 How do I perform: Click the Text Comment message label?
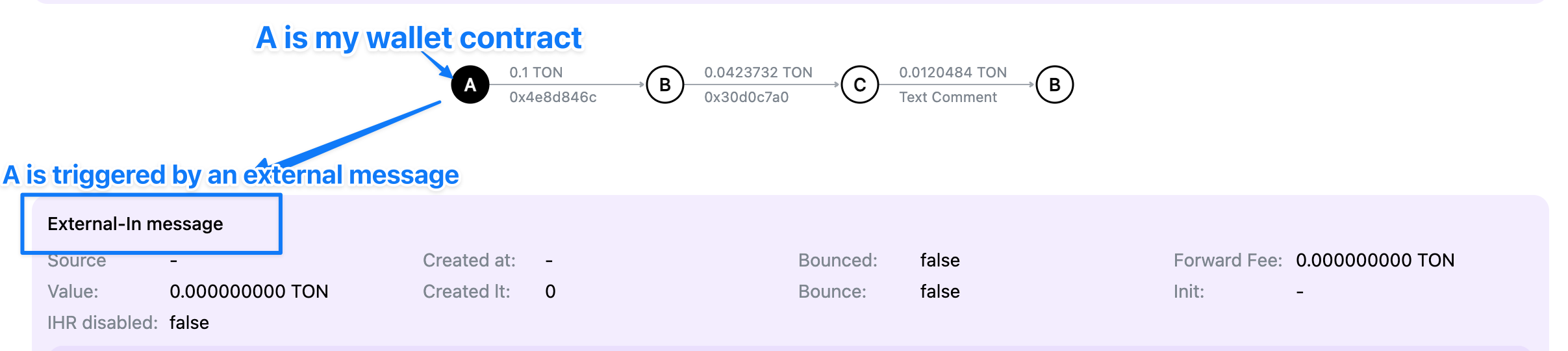(948, 97)
